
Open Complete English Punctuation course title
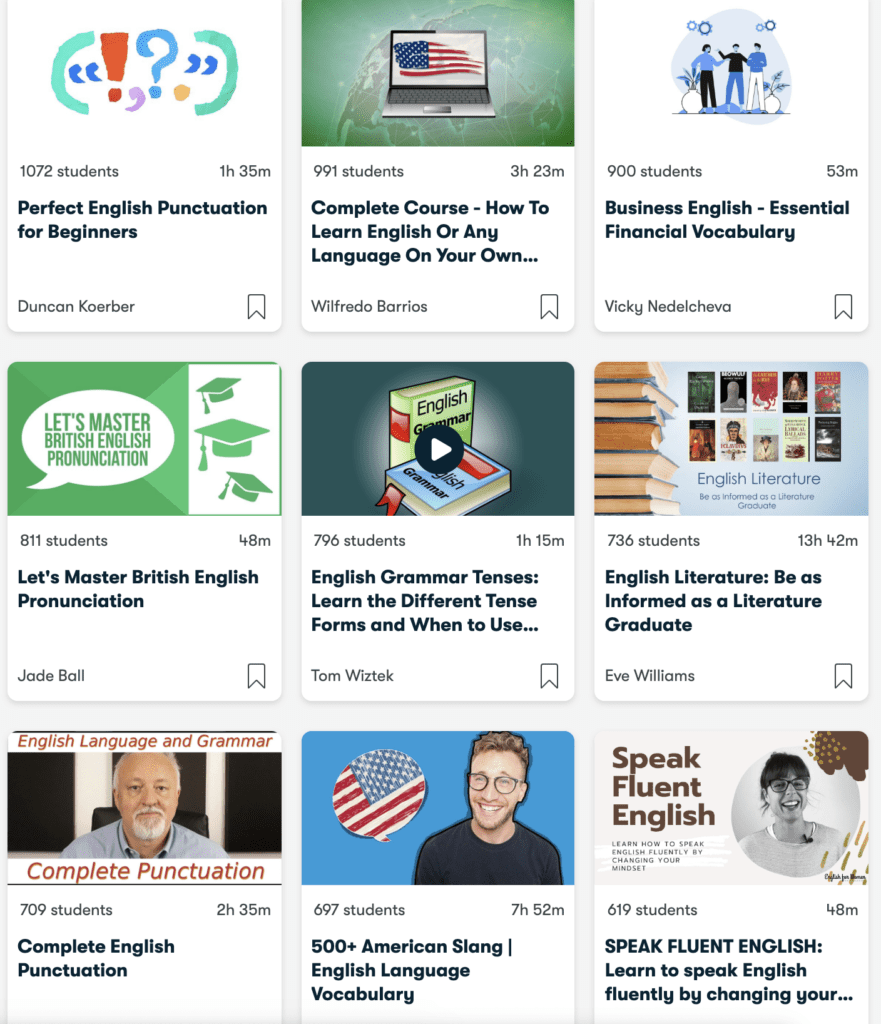click(96, 958)
